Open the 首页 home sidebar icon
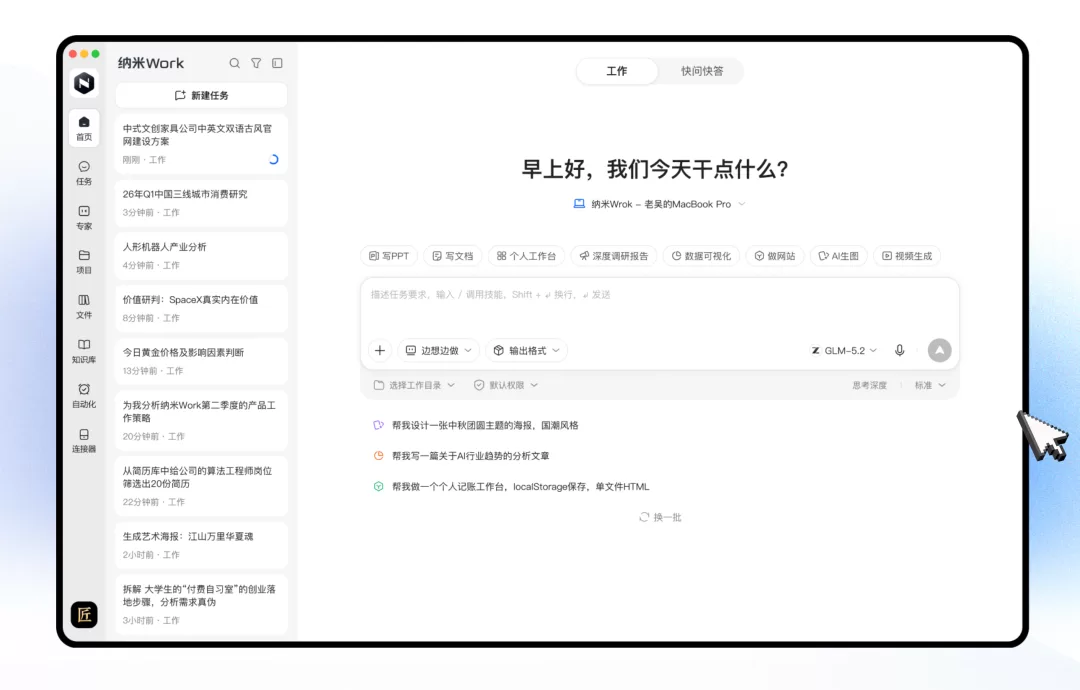Image resolution: width=1080 pixels, height=690 pixels. point(84,128)
